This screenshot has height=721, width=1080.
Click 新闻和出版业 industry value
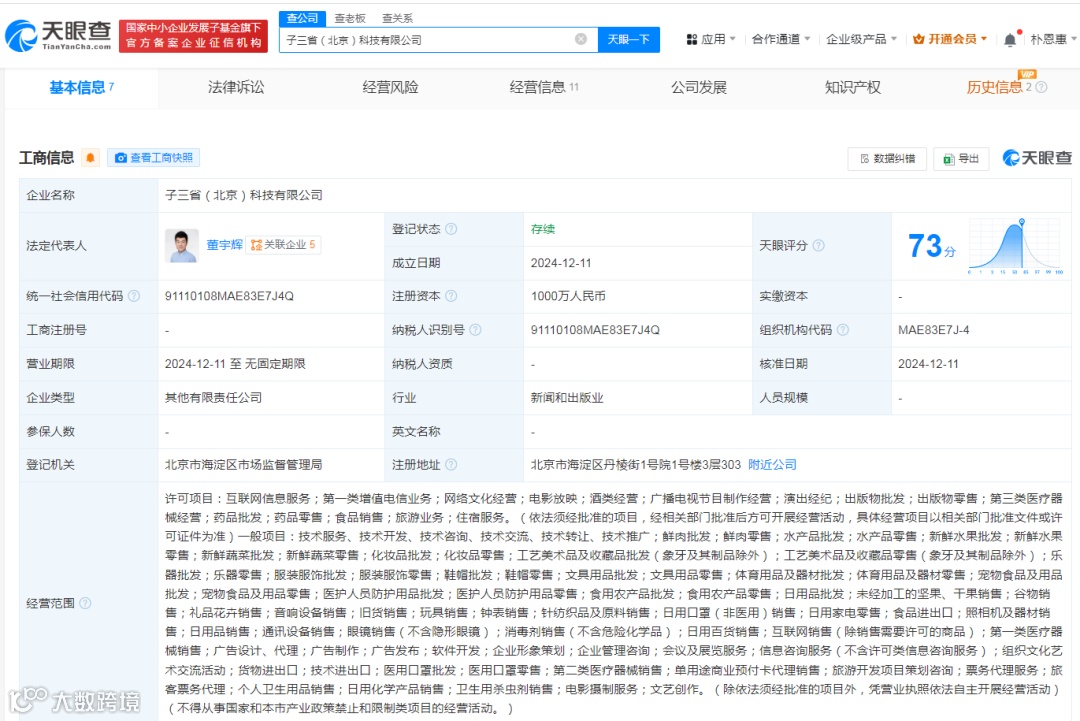pyautogui.click(x=567, y=398)
